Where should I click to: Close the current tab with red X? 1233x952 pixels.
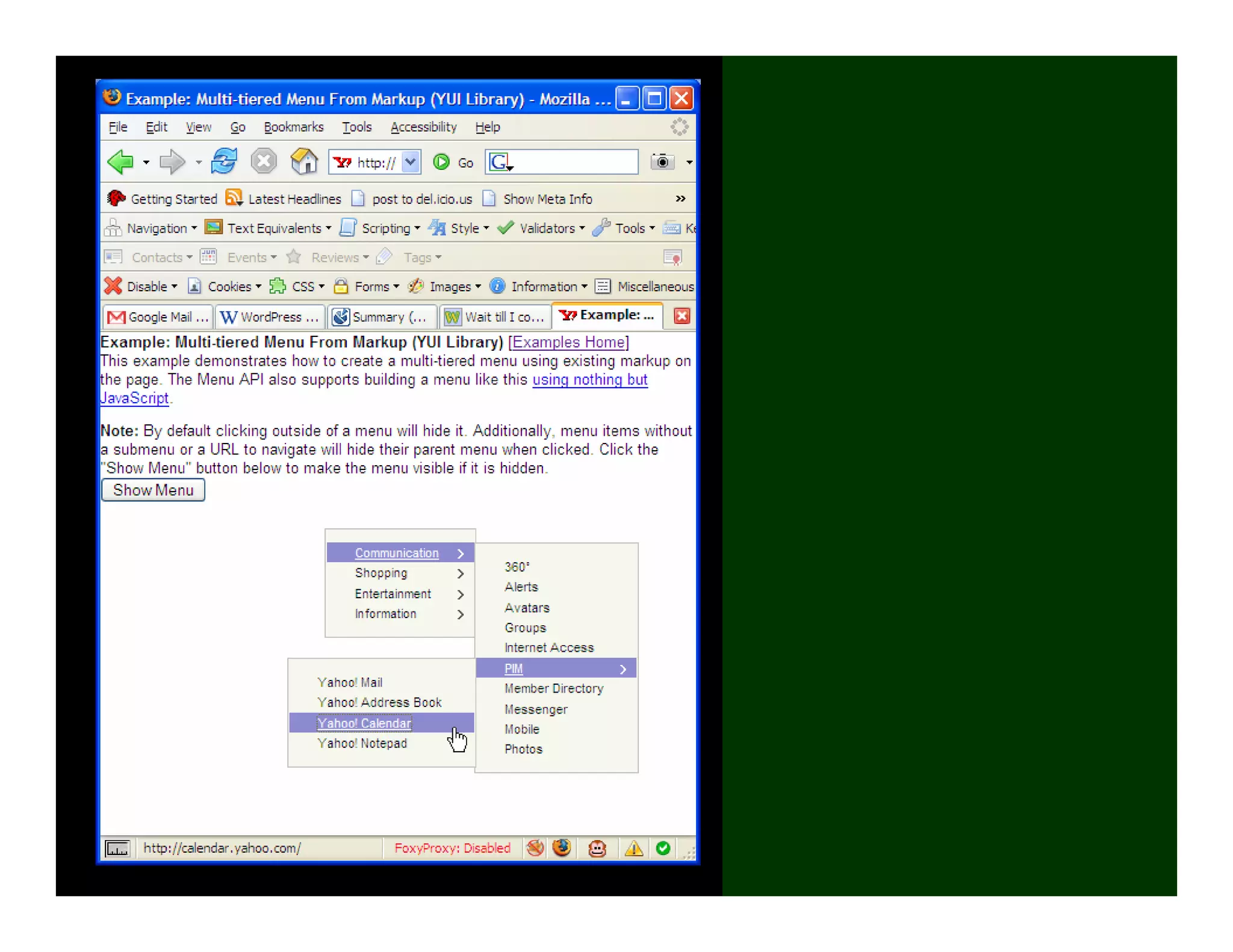pyautogui.click(x=682, y=316)
